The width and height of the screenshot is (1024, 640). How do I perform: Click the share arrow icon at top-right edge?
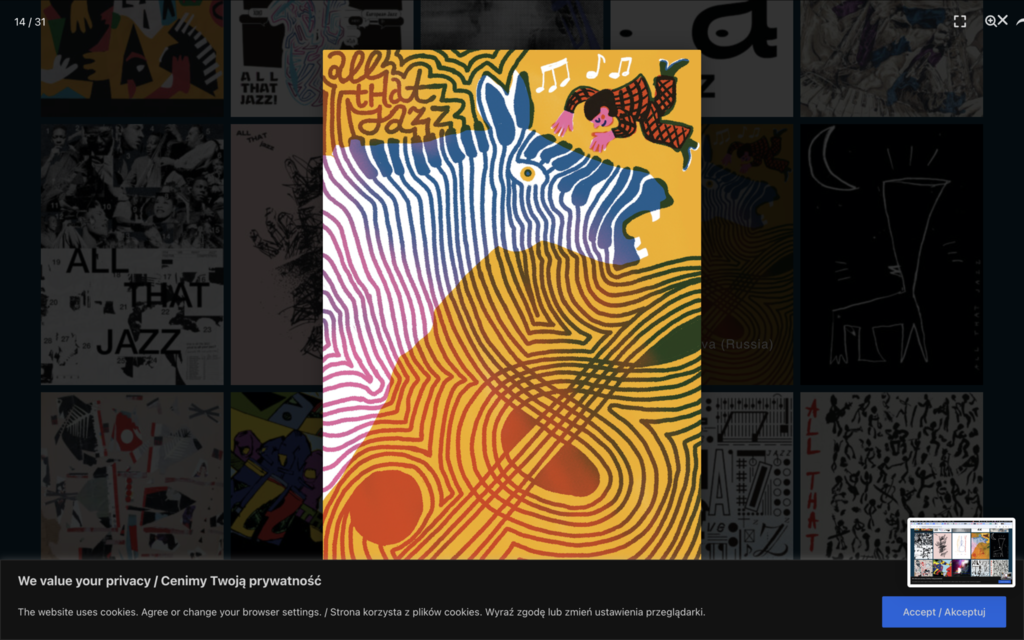(1019, 21)
